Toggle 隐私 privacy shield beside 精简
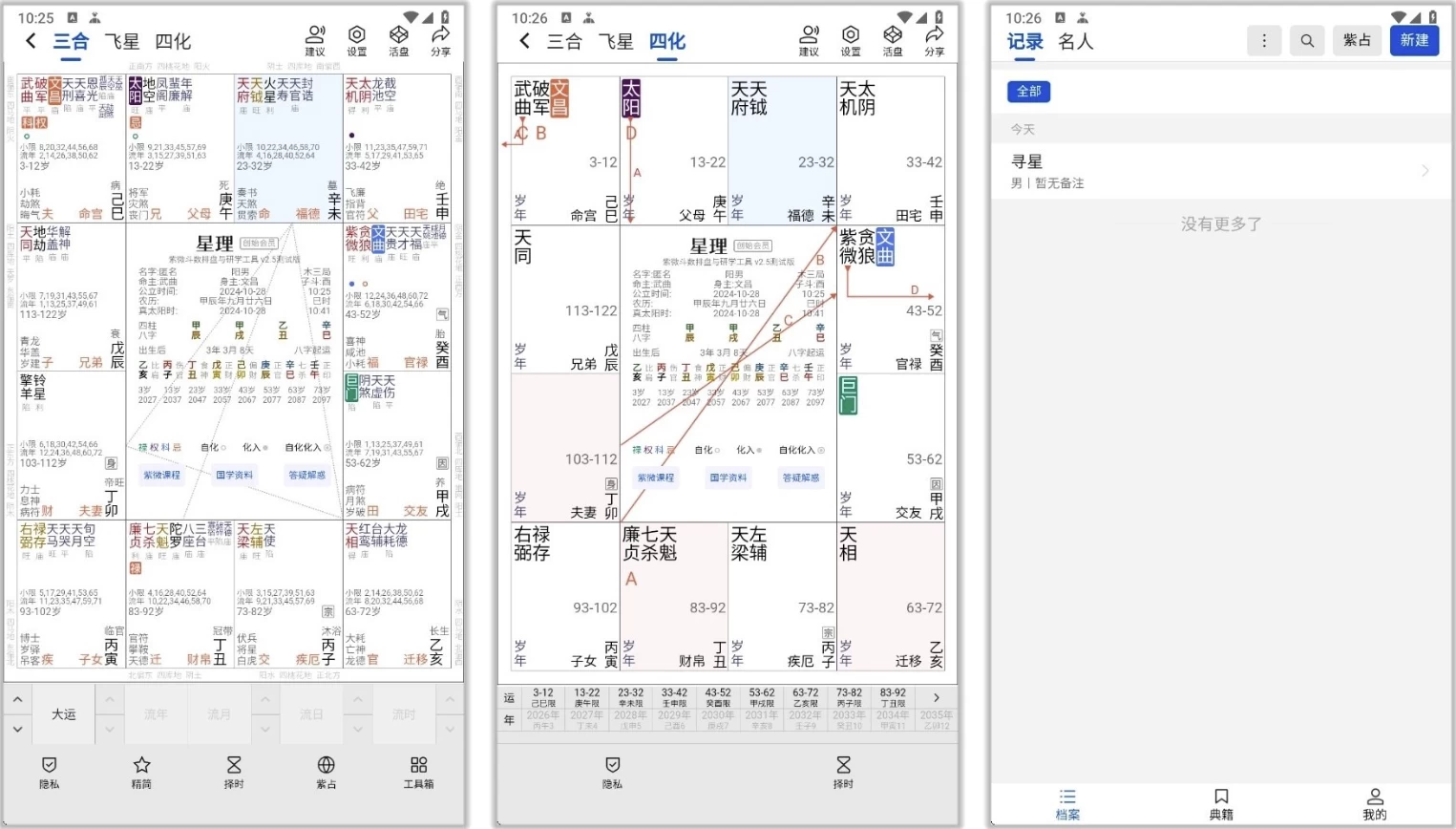The image size is (1456, 829). tap(50, 772)
